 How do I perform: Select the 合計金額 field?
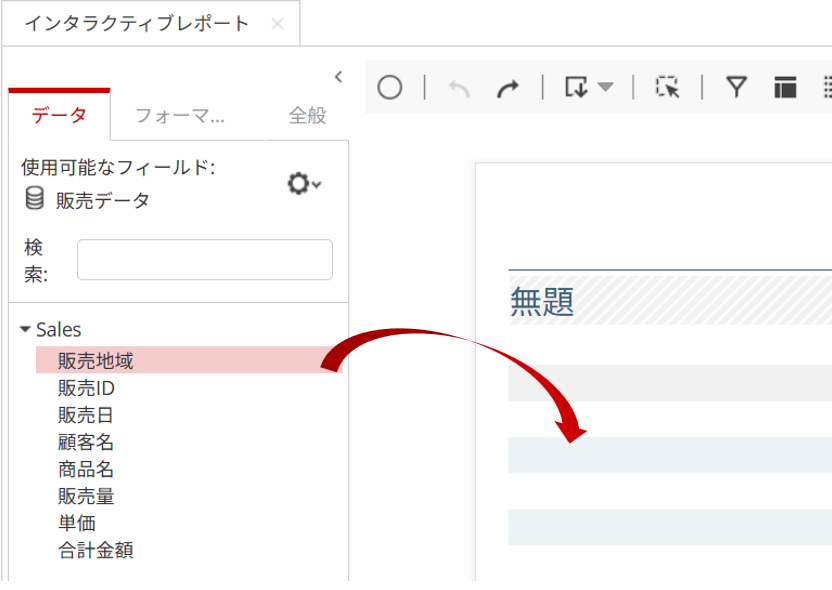(96, 551)
